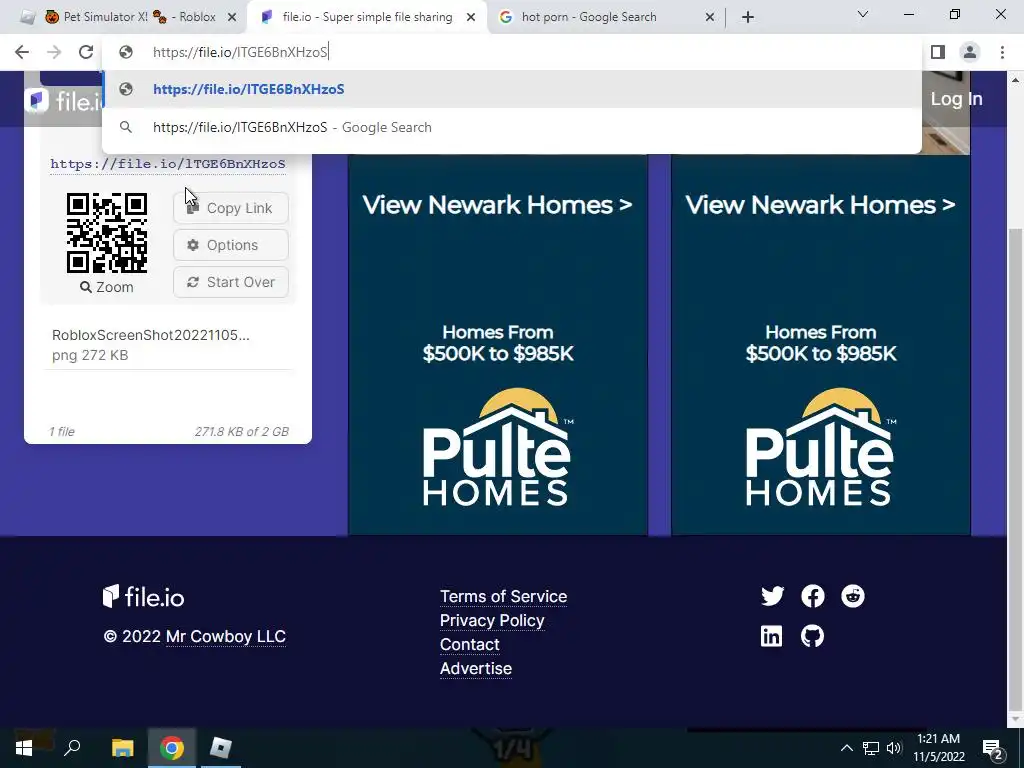Image resolution: width=1024 pixels, height=768 pixels.
Task: Open a new tab with the plus icon
Action: tap(748, 18)
